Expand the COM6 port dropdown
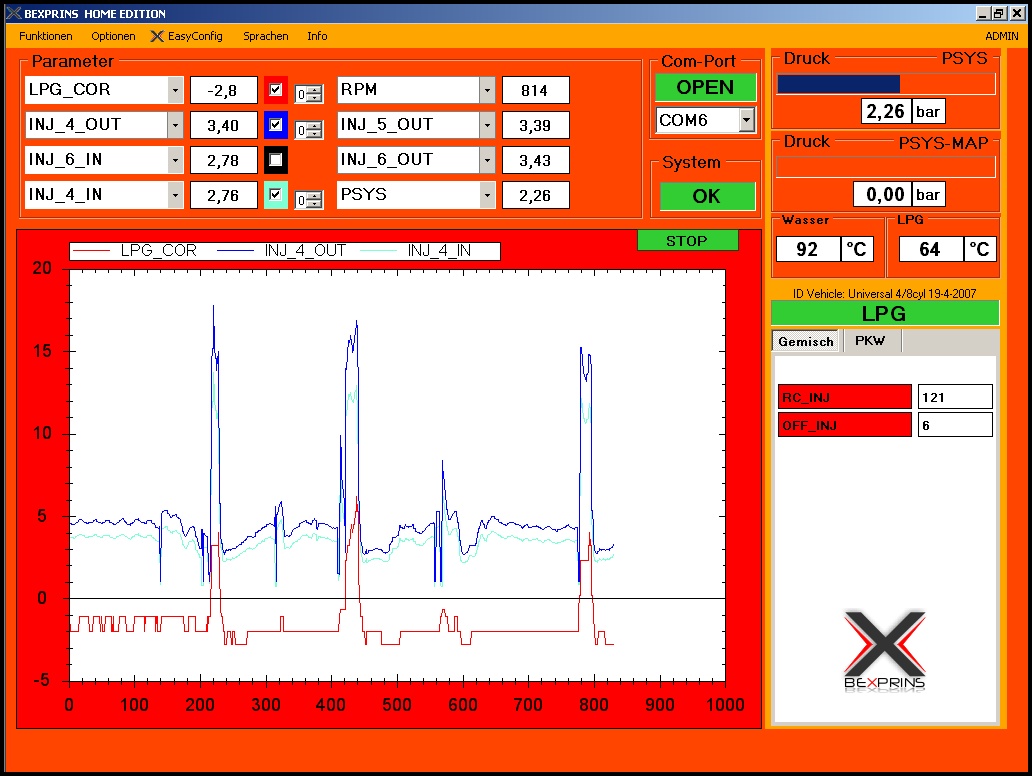 [x=746, y=120]
